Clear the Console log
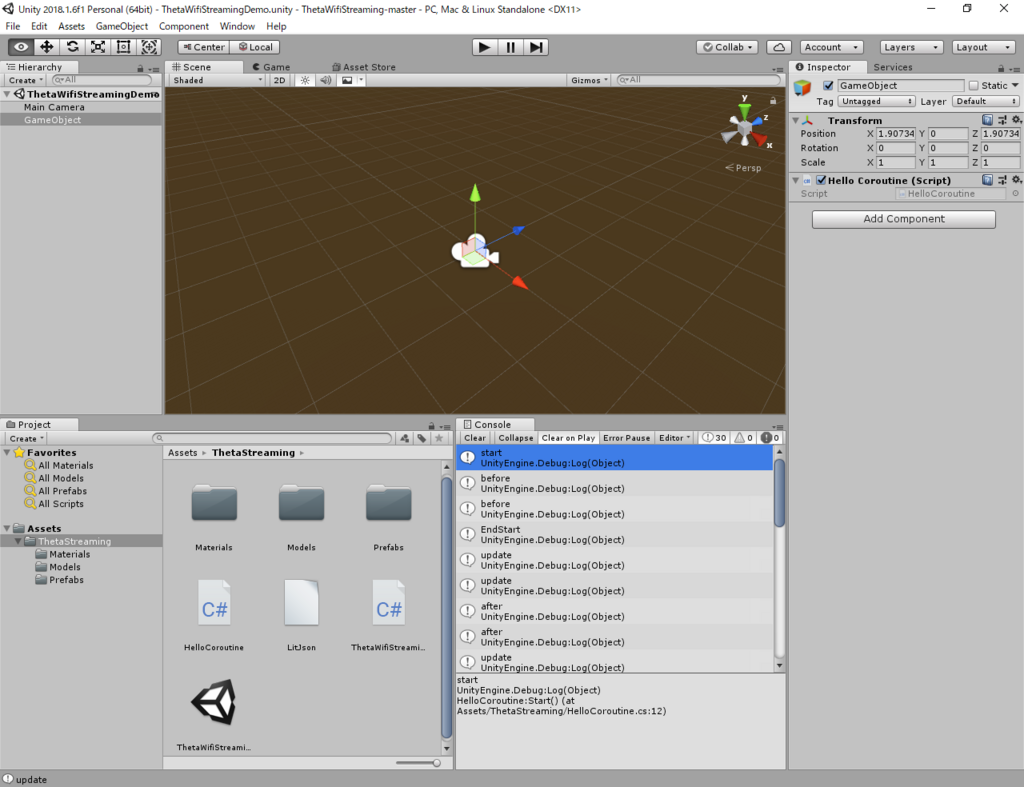The width and height of the screenshot is (1024, 787). coord(475,438)
